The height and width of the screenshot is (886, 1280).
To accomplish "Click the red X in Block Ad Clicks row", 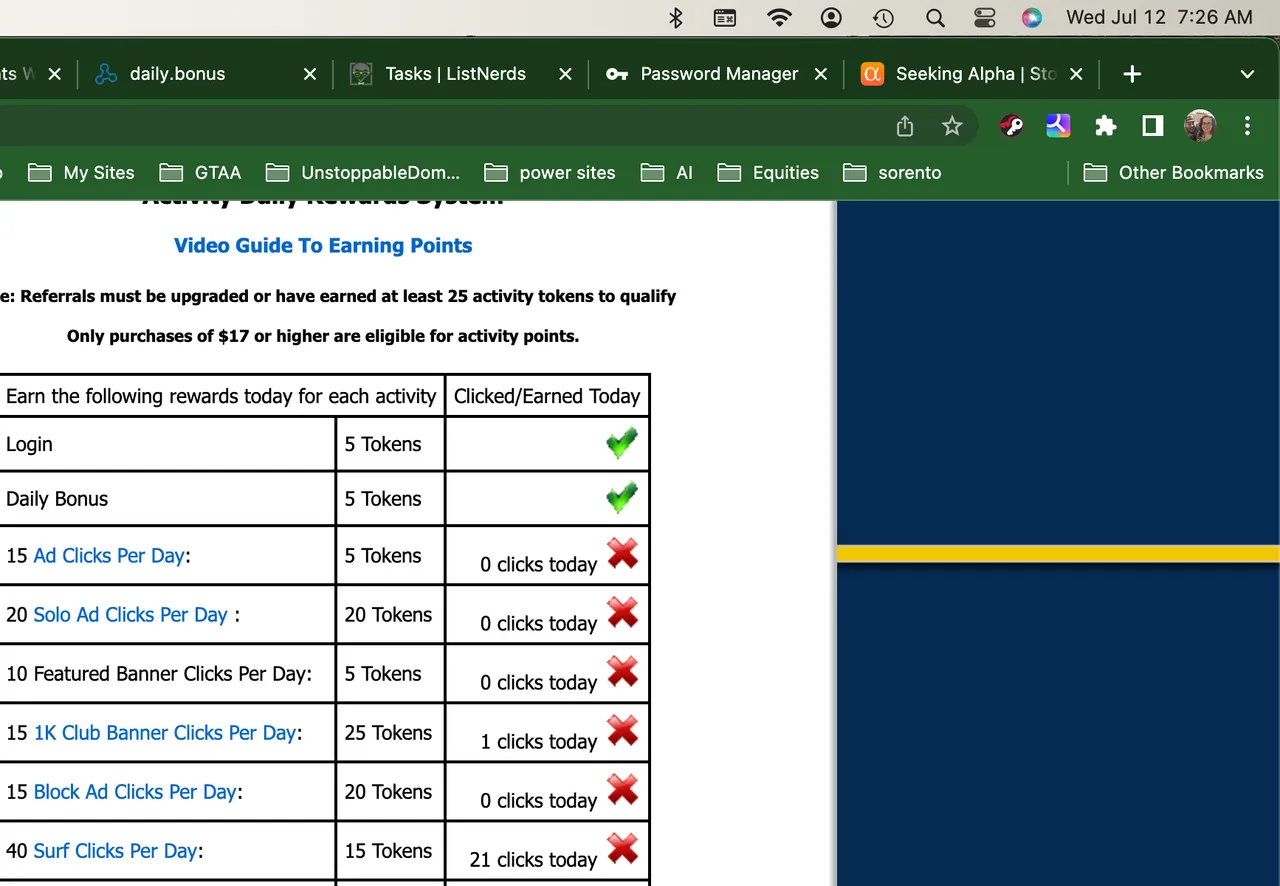I will pyautogui.click(x=623, y=790).
